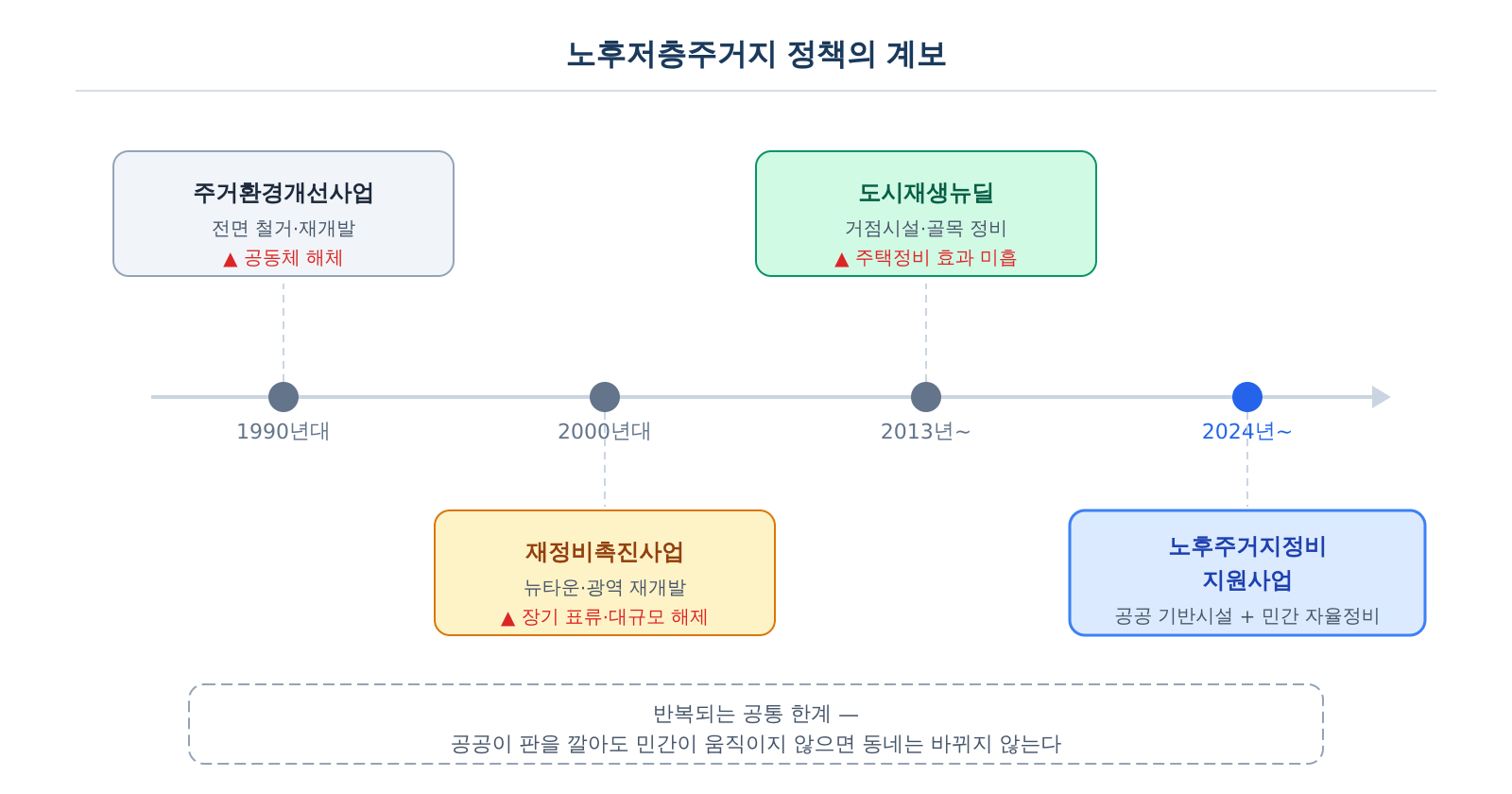Click red warning triangle beside 주택정비 효과 미흡
Screen dimensions: 1512x794
coord(842,259)
